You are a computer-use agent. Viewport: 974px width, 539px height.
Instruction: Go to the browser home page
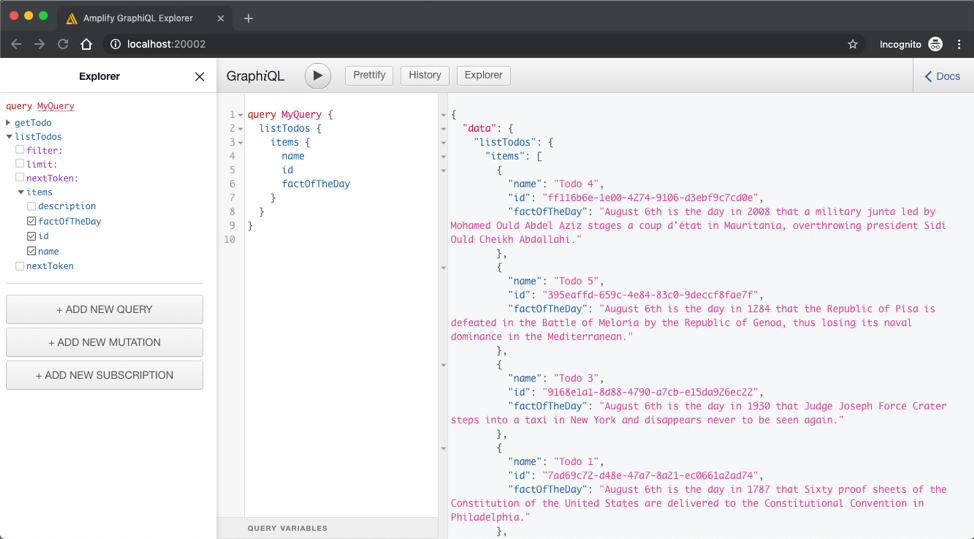(x=86, y=44)
